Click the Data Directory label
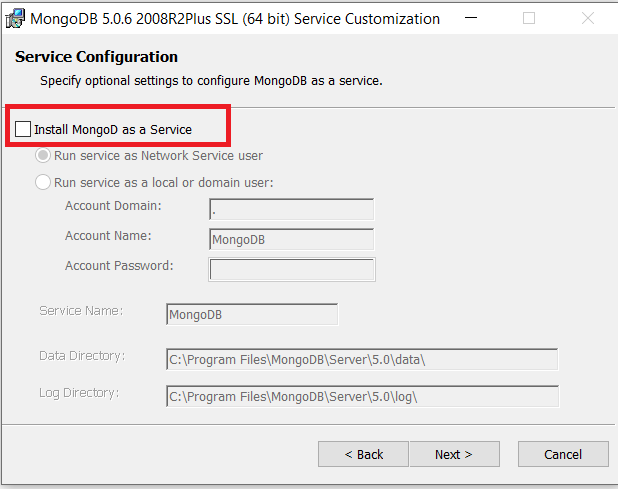The height and width of the screenshot is (489, 618). (82, 356)
